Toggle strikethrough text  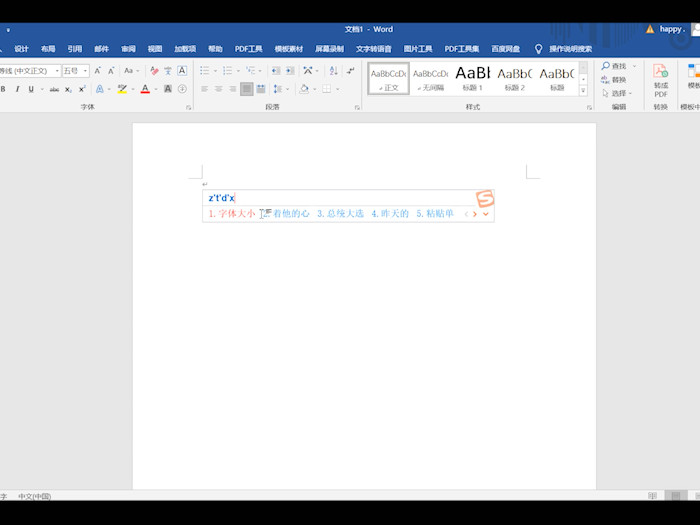click(54, 89)
